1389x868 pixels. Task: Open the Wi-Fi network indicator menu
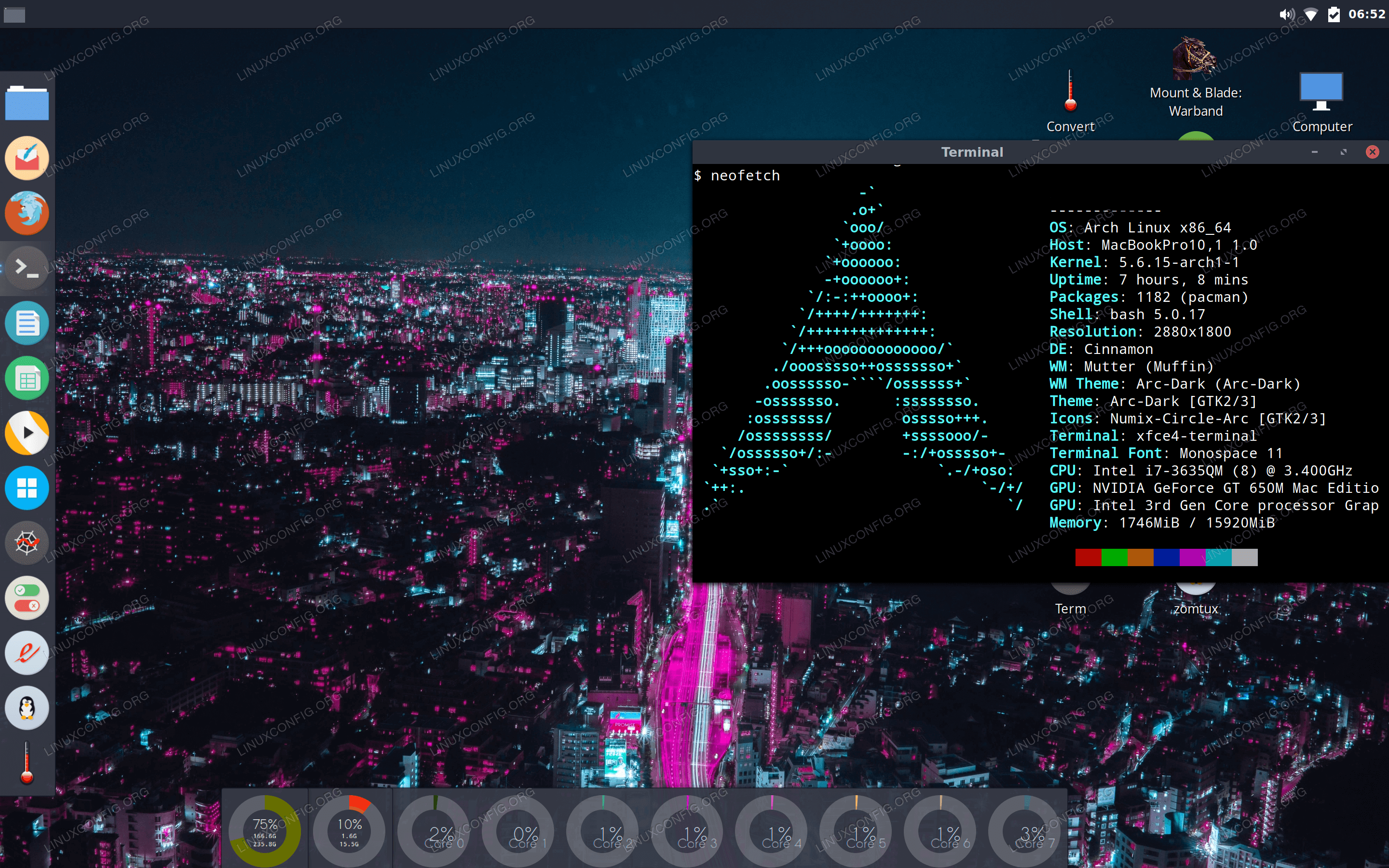(x=1310, y=14)
